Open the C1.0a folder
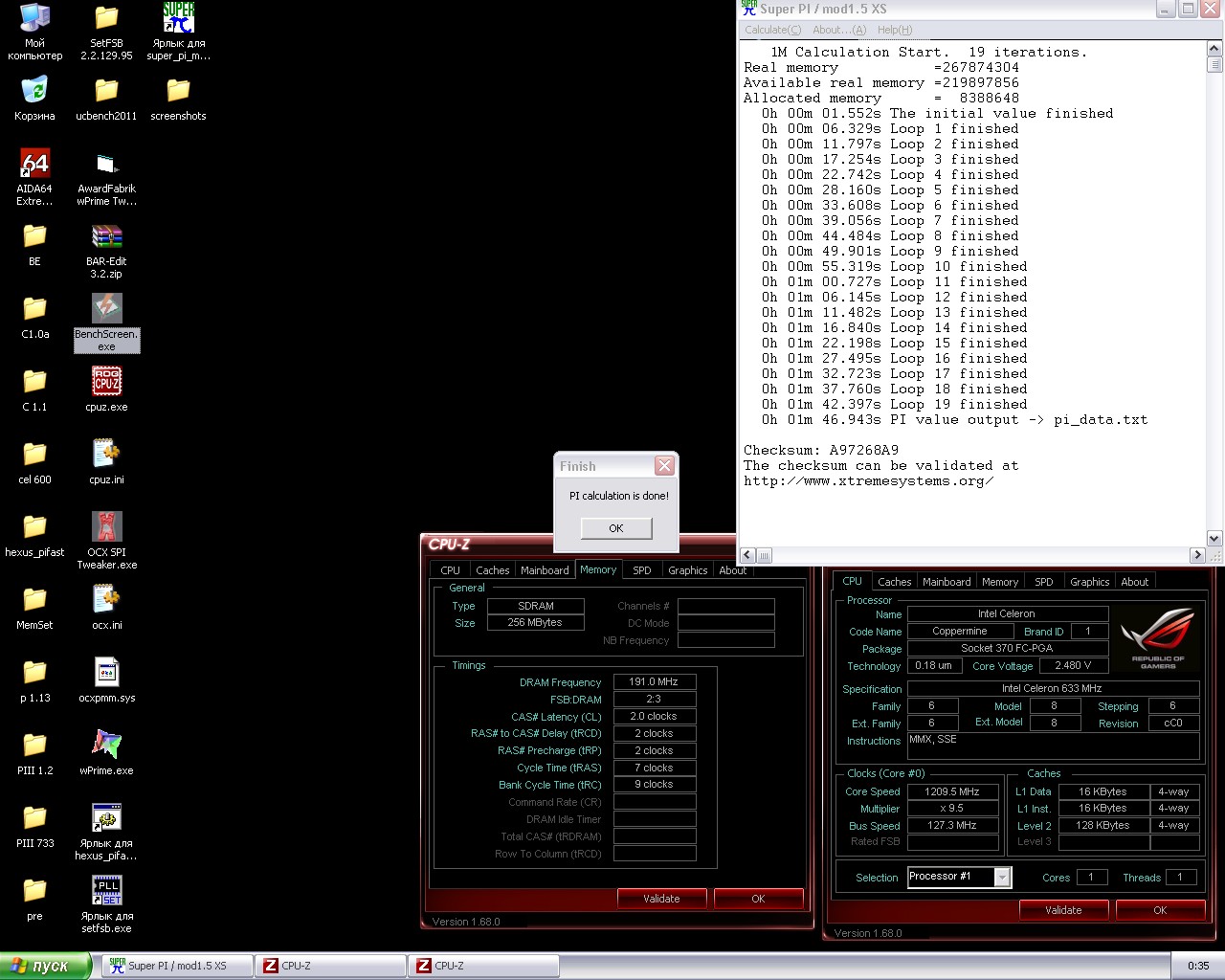The width and height of the screenshot is (1225, 980). click(x=34, y=317)
